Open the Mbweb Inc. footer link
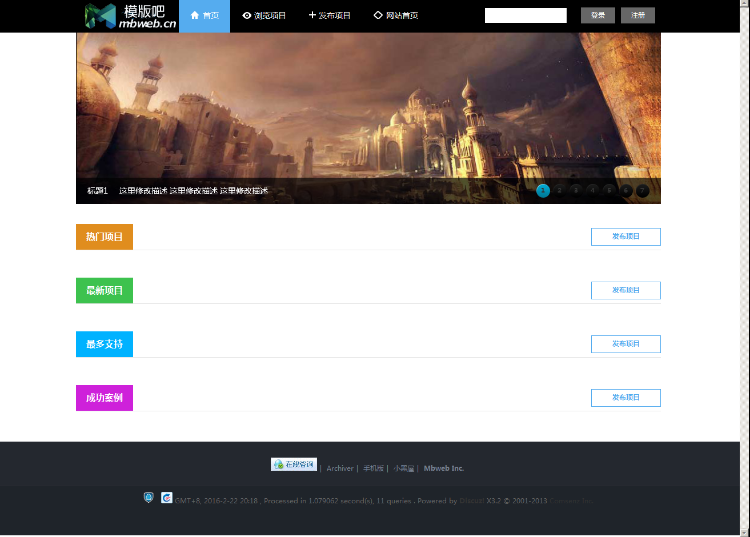The height and width of the screenshot is (537, 750). coord(444,469)
